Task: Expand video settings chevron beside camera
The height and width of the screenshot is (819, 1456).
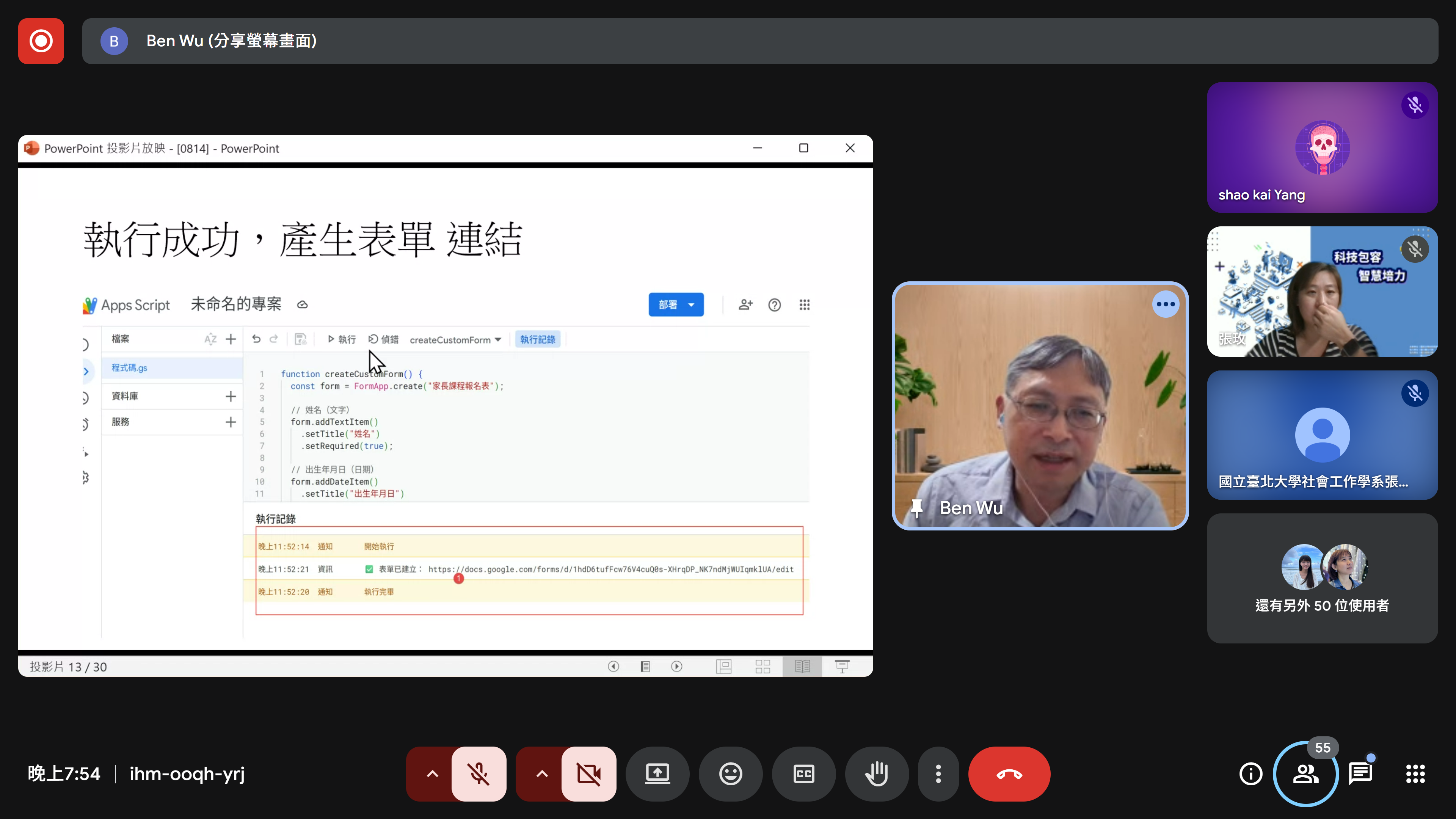Action: pyautogui.click(x=541, y=774)
